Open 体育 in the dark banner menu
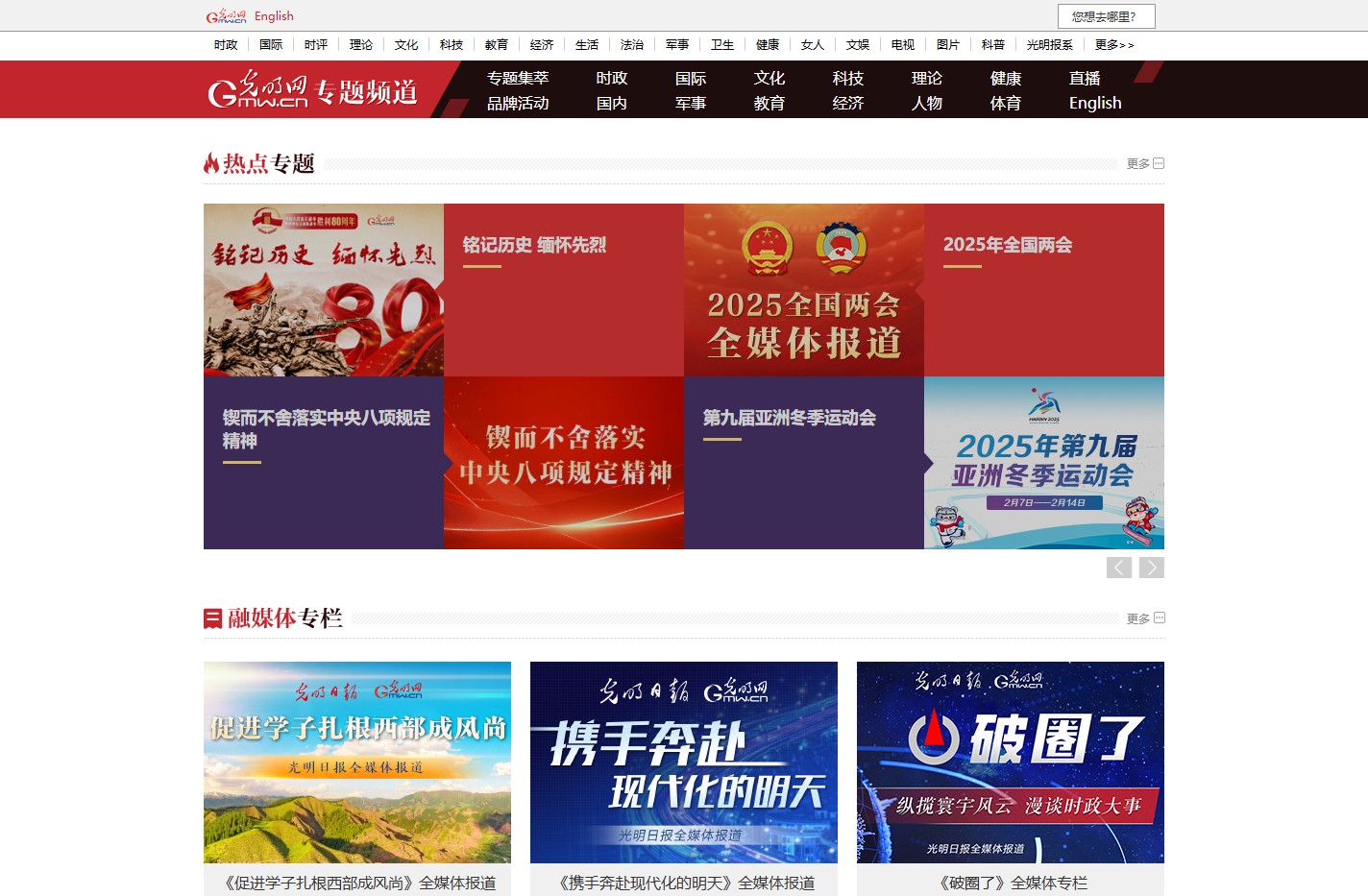Screen dimensions: 1368x896 point(1006,103)
